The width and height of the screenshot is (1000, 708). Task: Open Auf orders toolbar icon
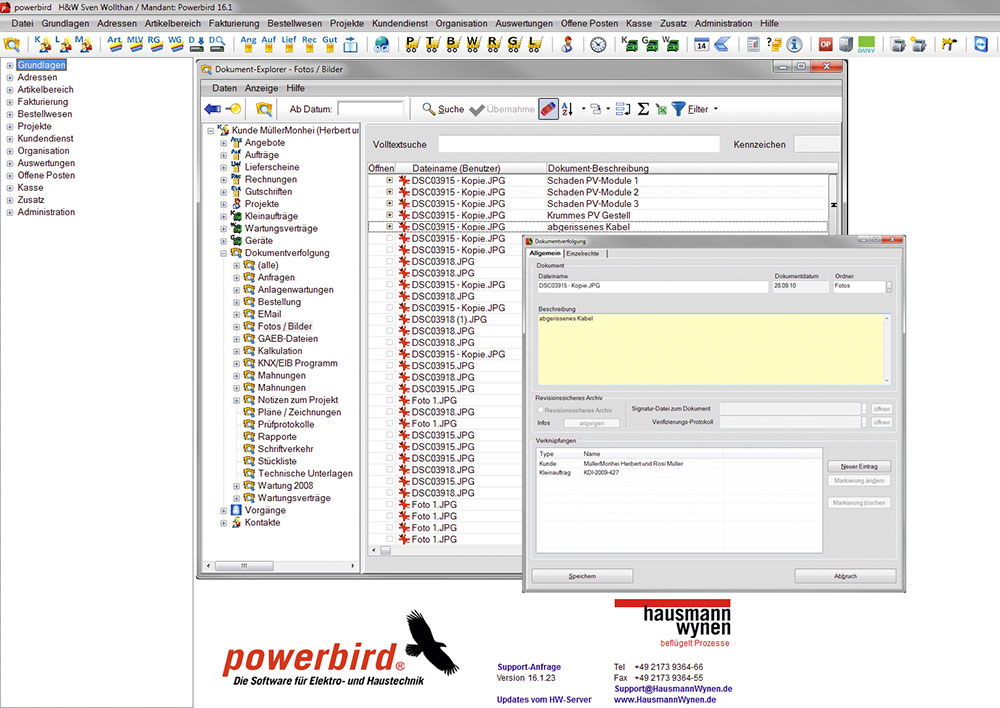268,43
